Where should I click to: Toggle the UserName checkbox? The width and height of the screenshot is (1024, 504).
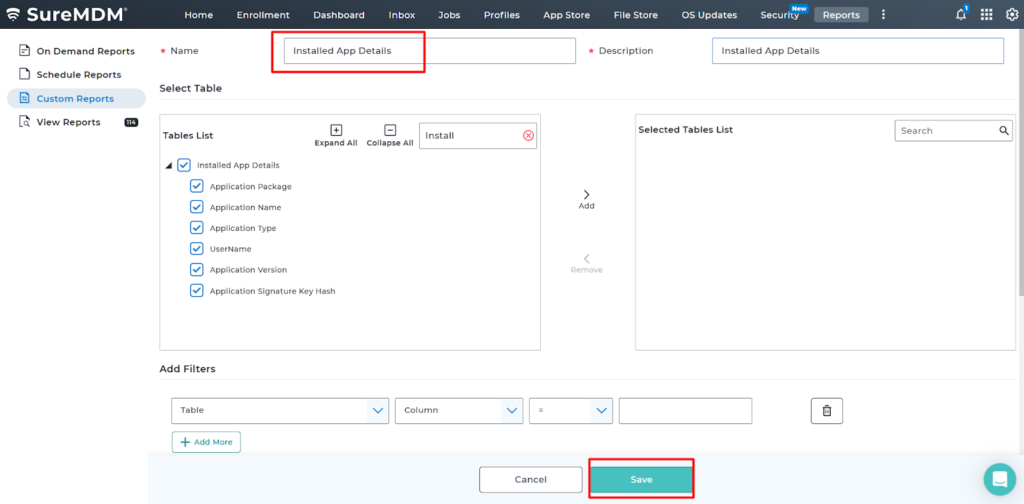[197, 249]
